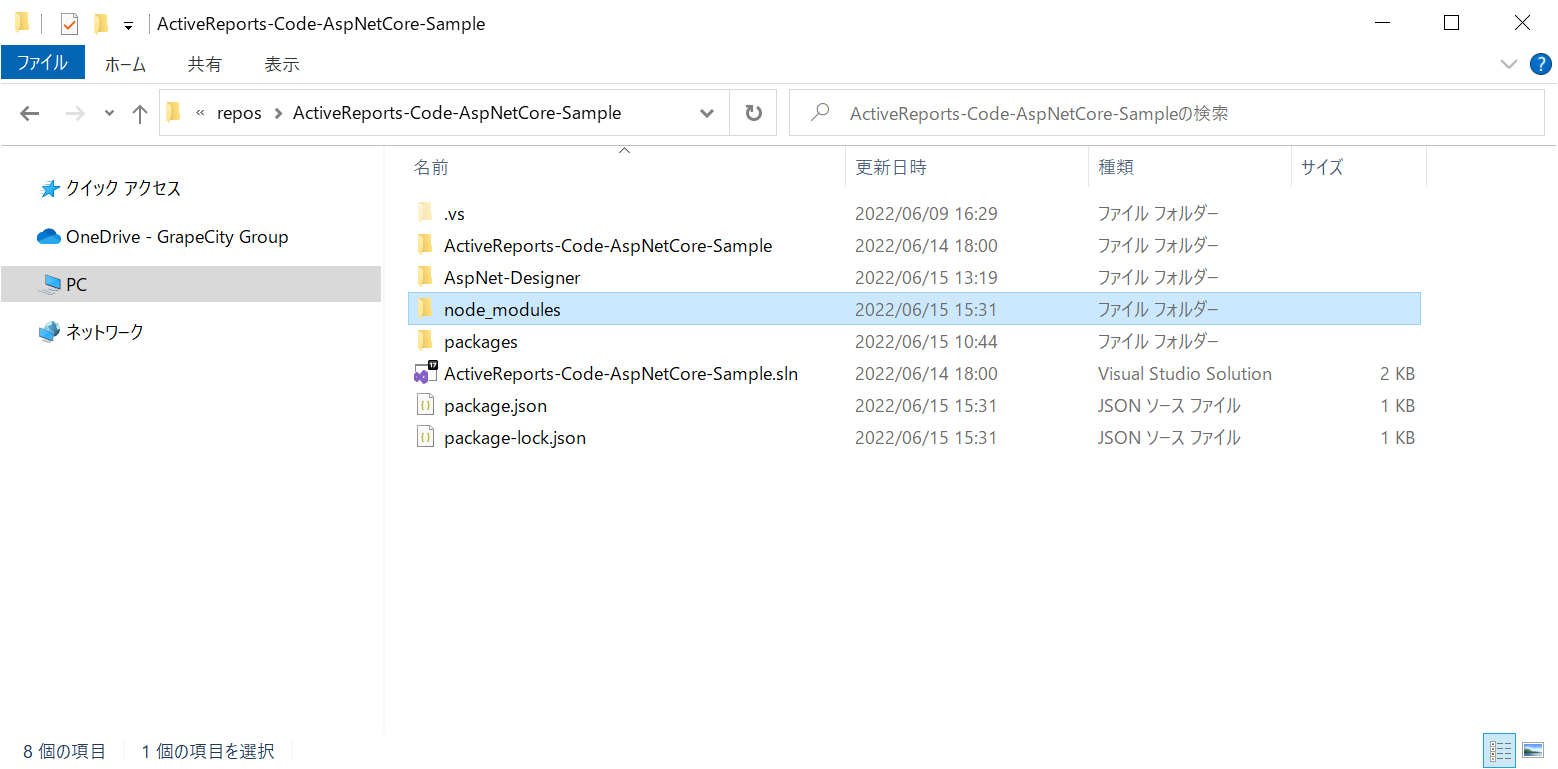Open the Customize Quick Access Toolbar dropdown
This screenshot has width=1558, height=769.
128,25
